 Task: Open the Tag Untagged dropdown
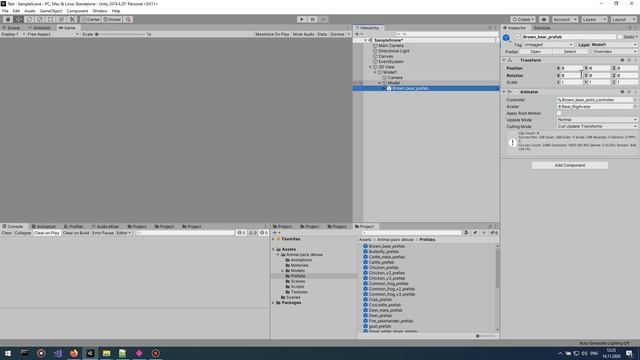click(x=548, y=44)
